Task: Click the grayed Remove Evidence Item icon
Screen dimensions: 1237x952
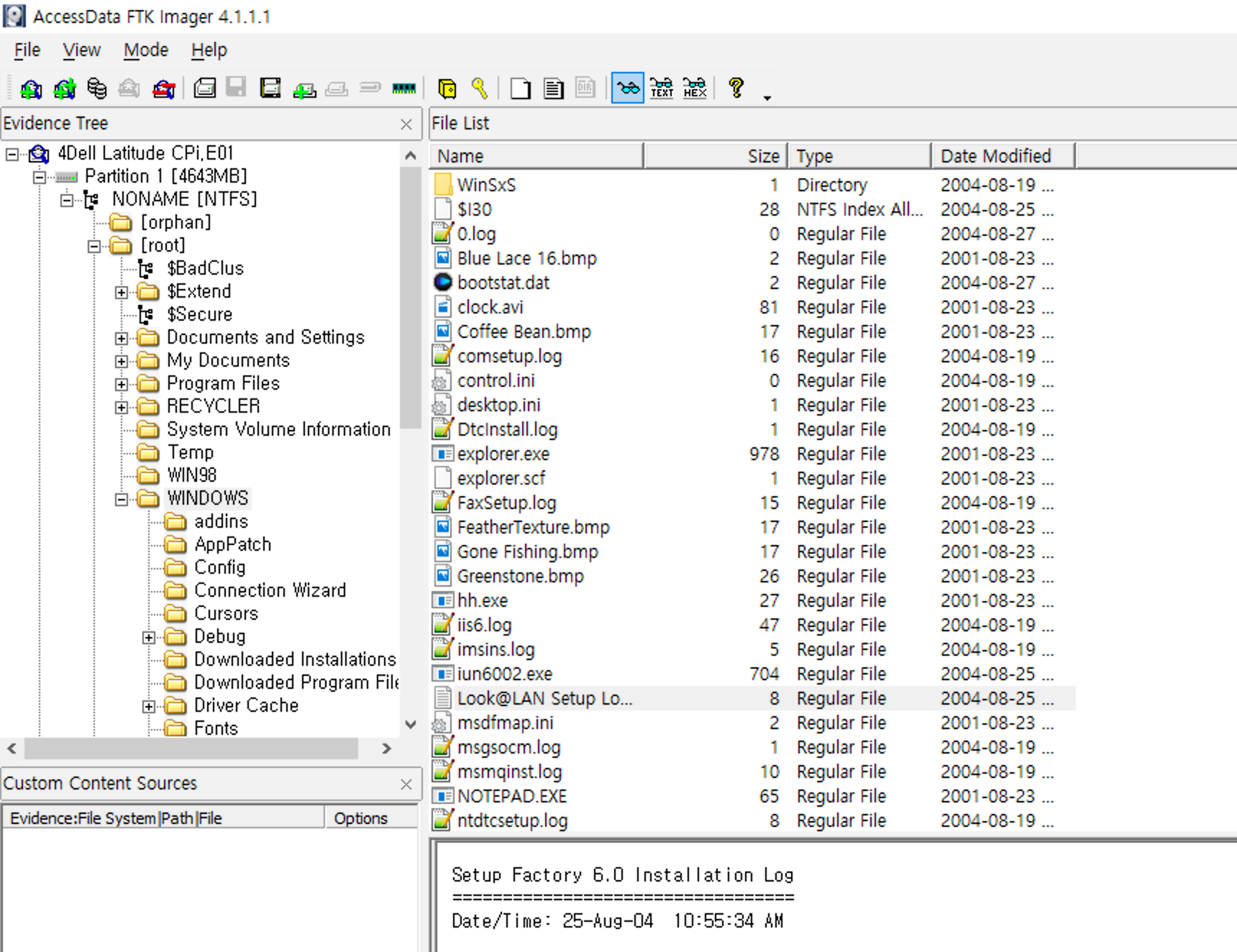Action: [x=129, y=88]
